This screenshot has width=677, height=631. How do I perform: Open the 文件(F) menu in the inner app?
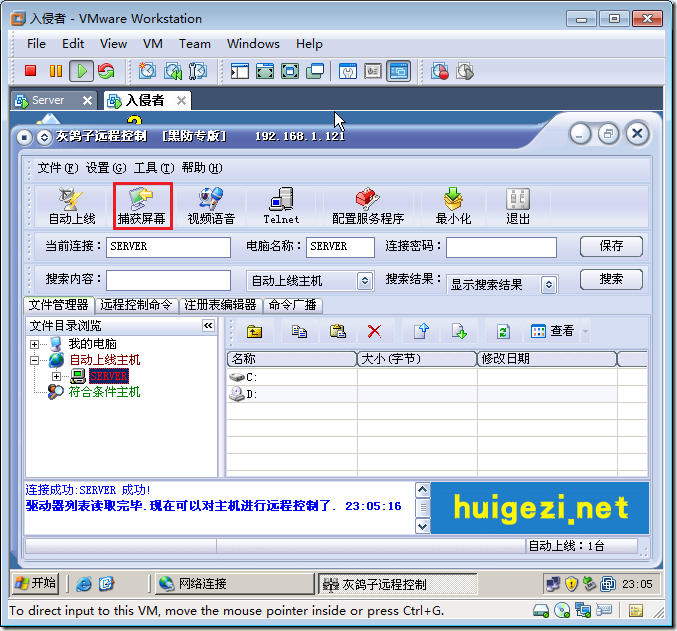click(x=58, y=168)
